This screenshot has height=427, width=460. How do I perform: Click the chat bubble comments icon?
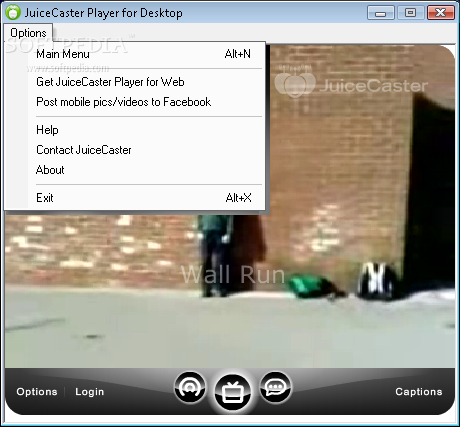point(276,388)
